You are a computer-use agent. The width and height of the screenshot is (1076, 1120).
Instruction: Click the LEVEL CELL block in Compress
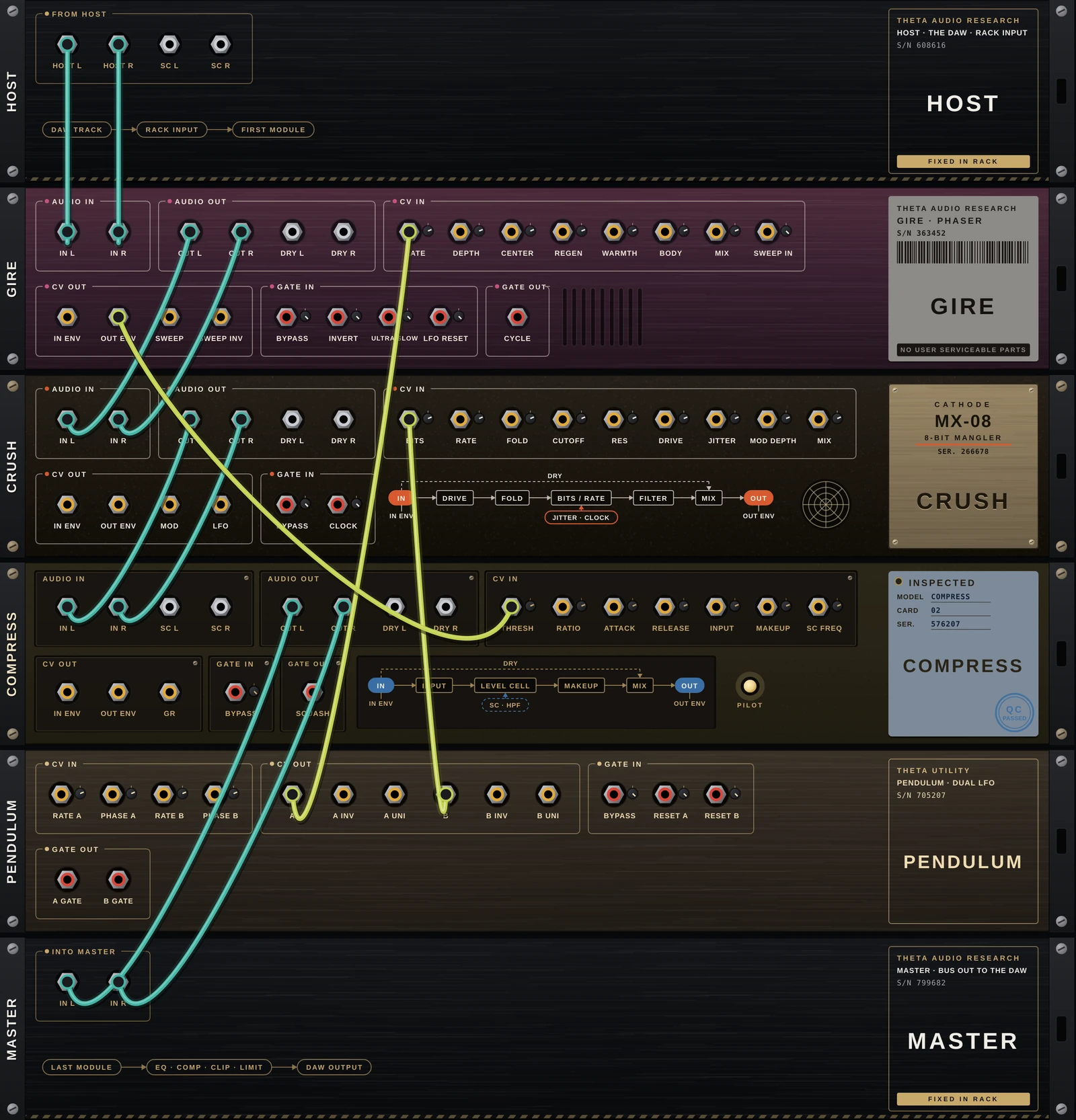[x=505, y=686]
